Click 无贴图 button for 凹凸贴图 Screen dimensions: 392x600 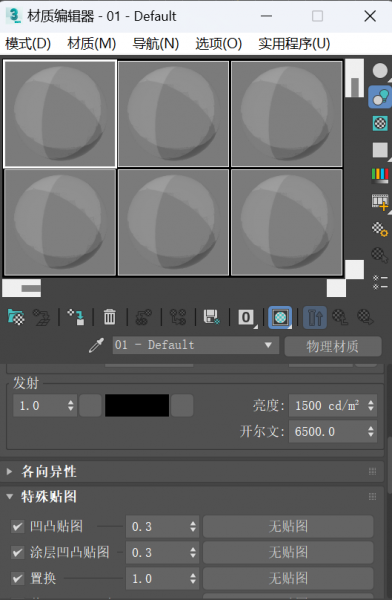click(288, 527)
